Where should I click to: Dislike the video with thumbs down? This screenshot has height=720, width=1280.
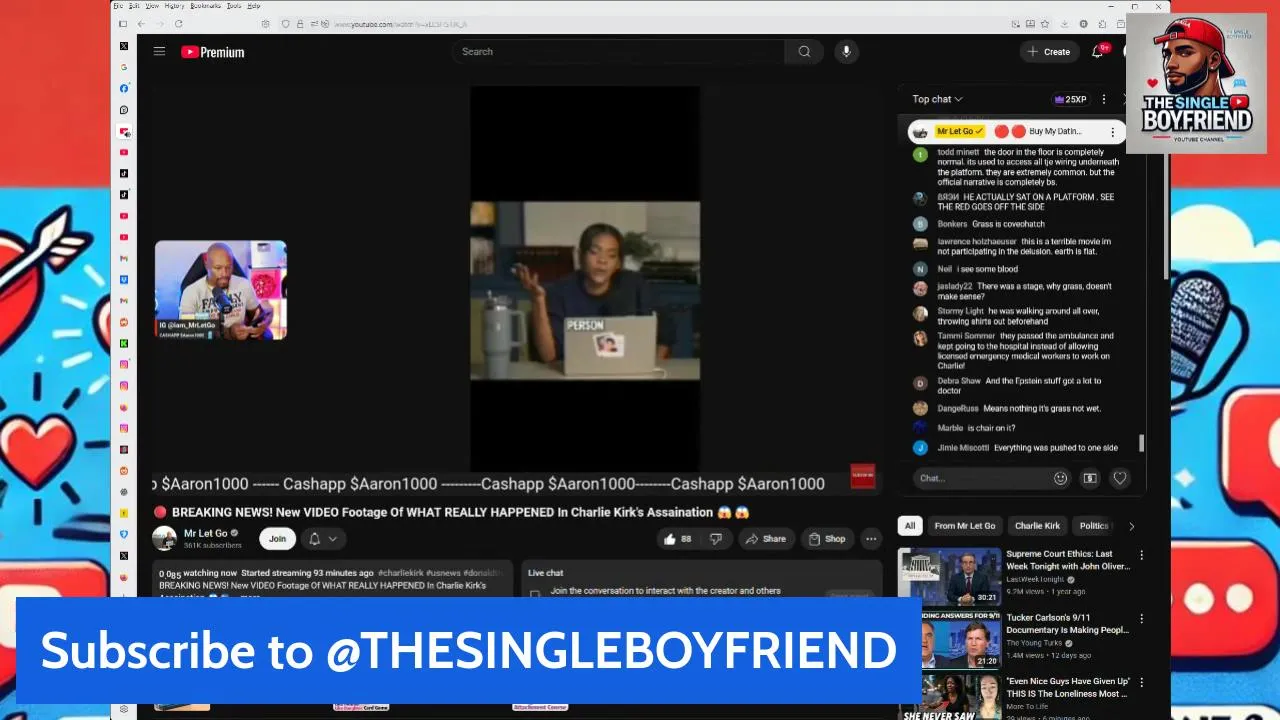(715, 539)
